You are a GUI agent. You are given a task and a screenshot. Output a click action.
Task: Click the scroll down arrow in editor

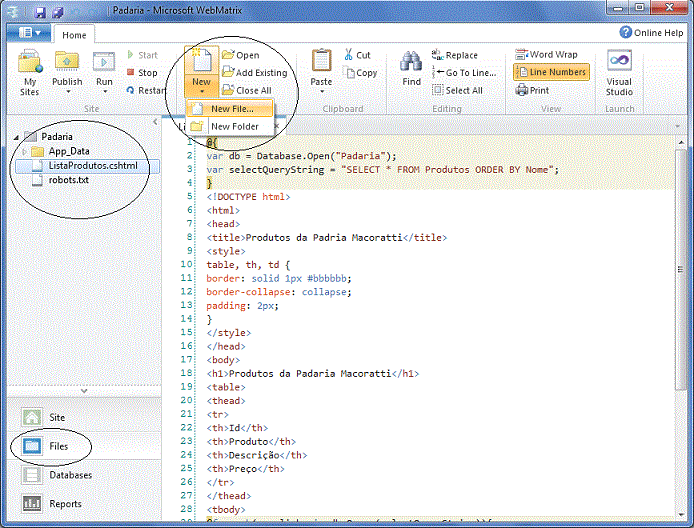click(x=681, y=514)
